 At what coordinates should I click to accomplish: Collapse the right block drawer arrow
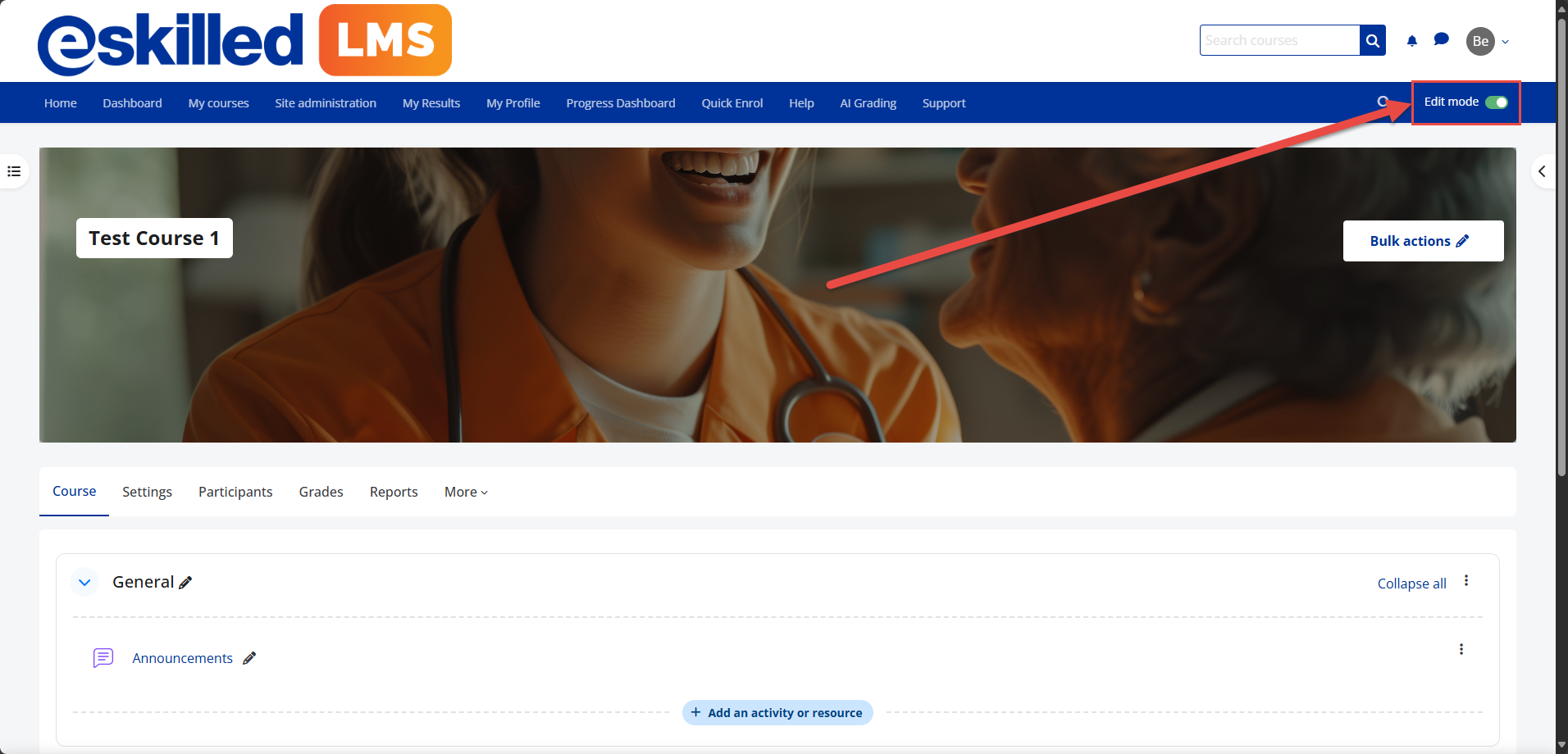pos(1543,171)
